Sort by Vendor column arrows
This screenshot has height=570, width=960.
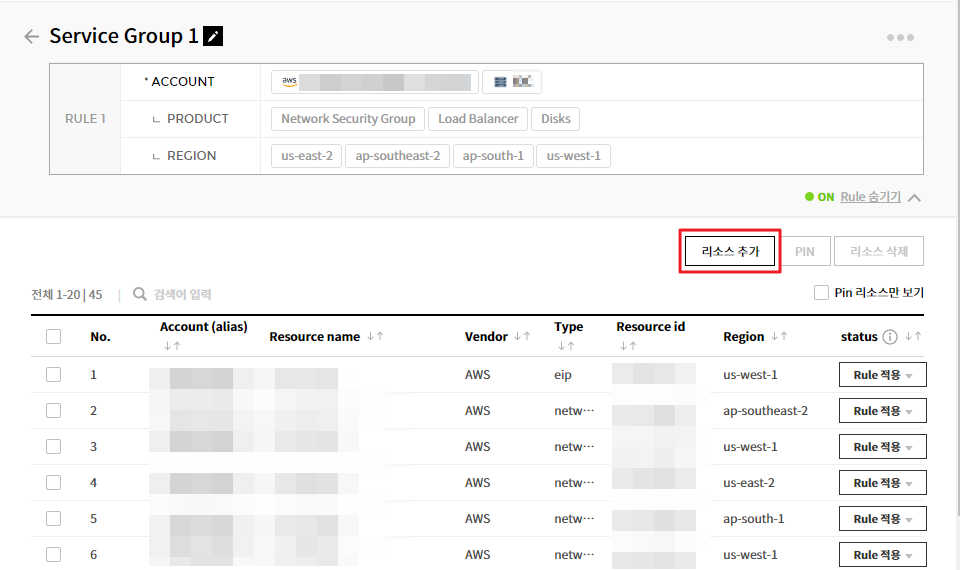(521, 337)
